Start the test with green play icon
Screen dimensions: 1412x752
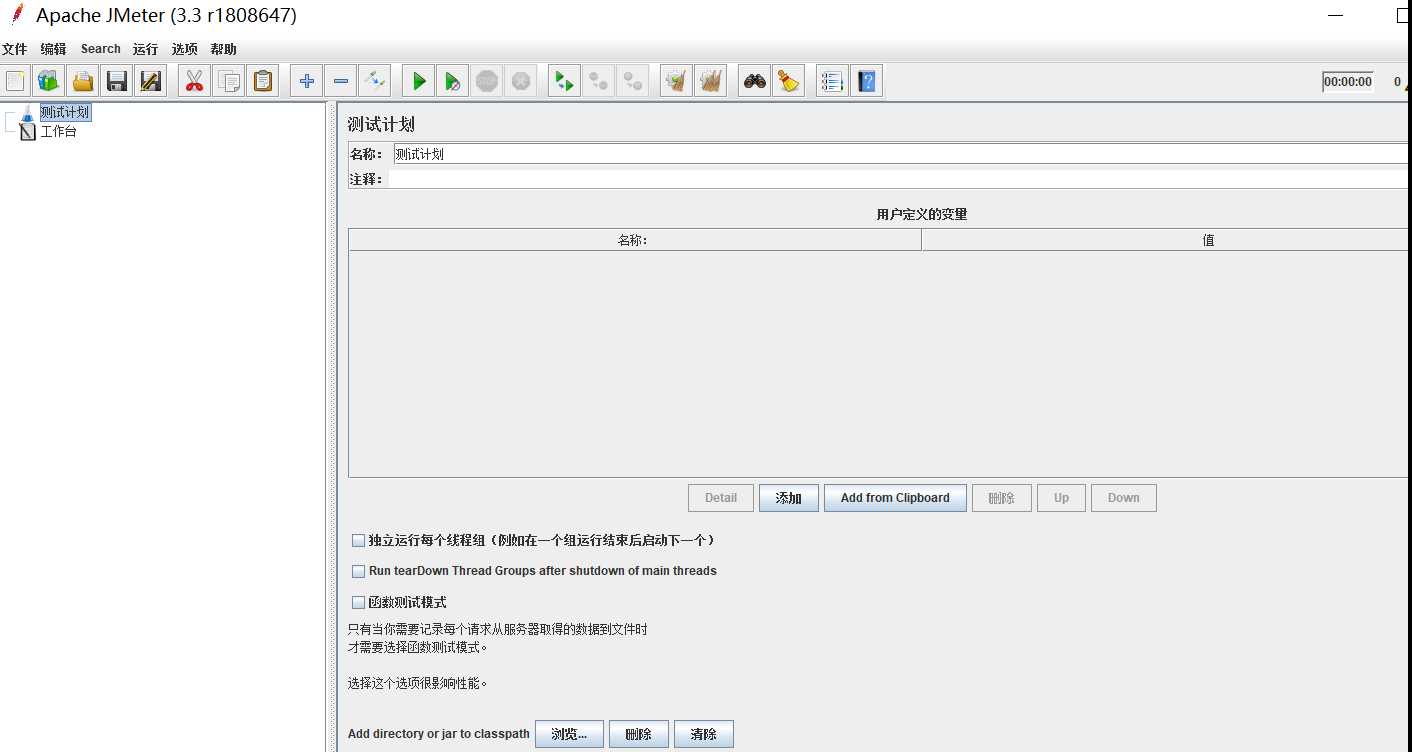(x=419, y=81)
